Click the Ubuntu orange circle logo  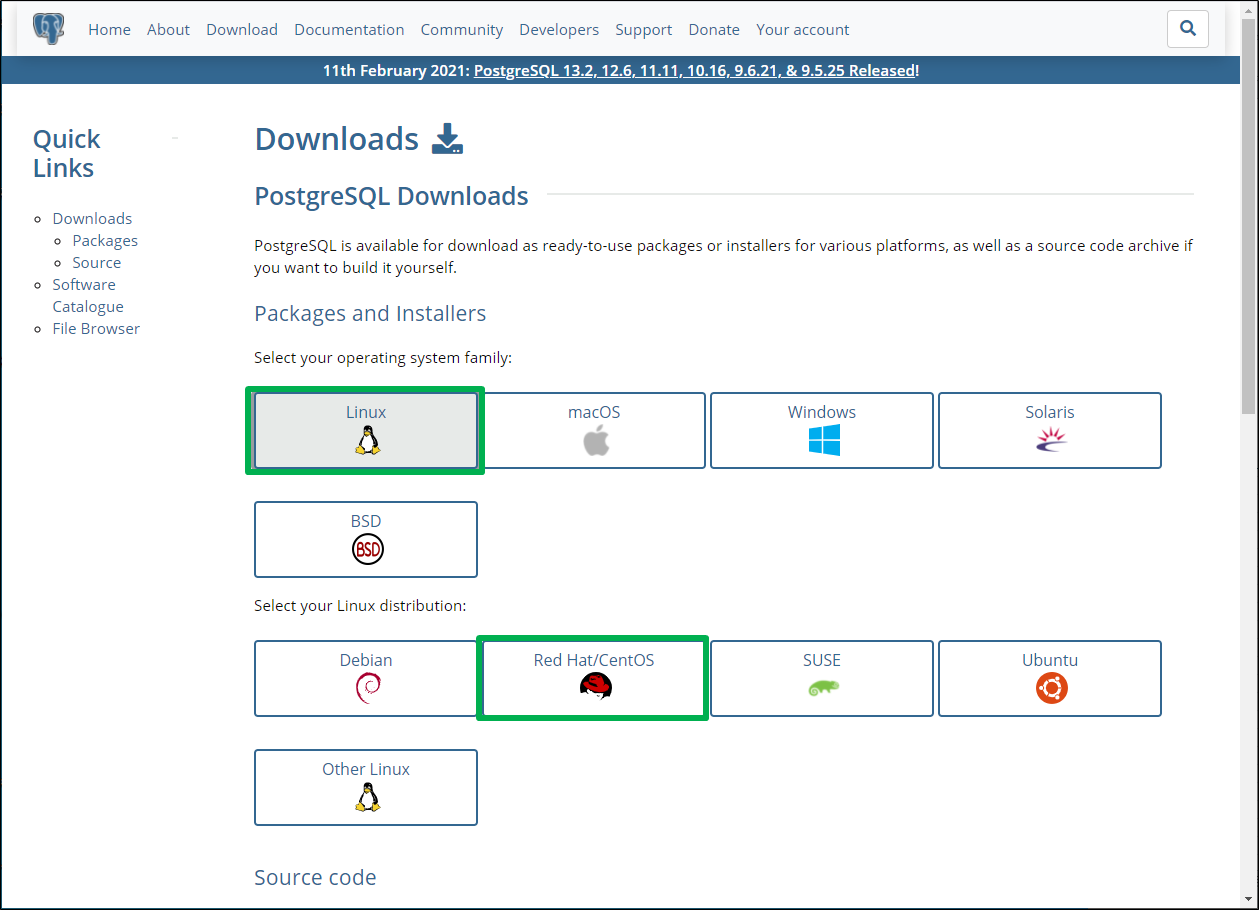(1051, 688)
